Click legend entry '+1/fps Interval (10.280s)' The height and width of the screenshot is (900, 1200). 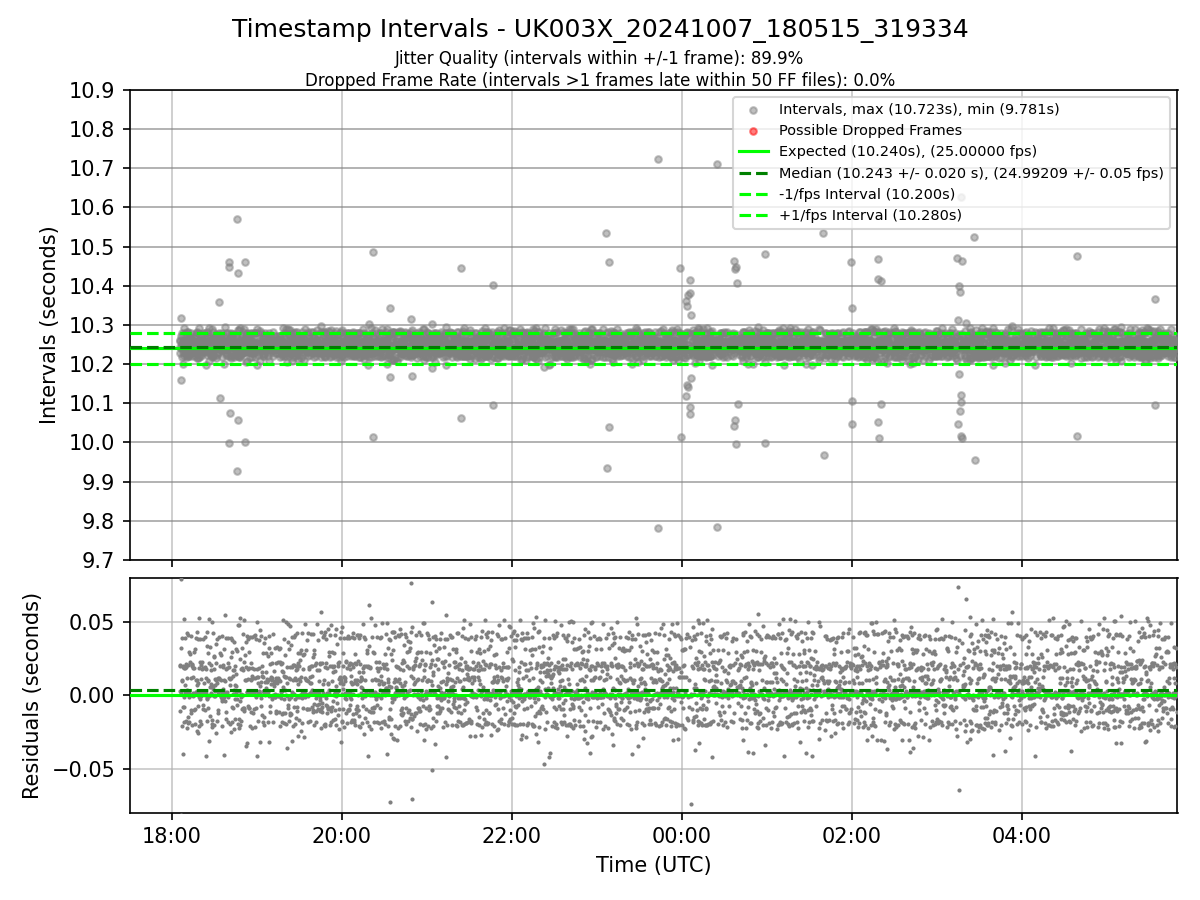pyautogui.click(x=870, y=215)
